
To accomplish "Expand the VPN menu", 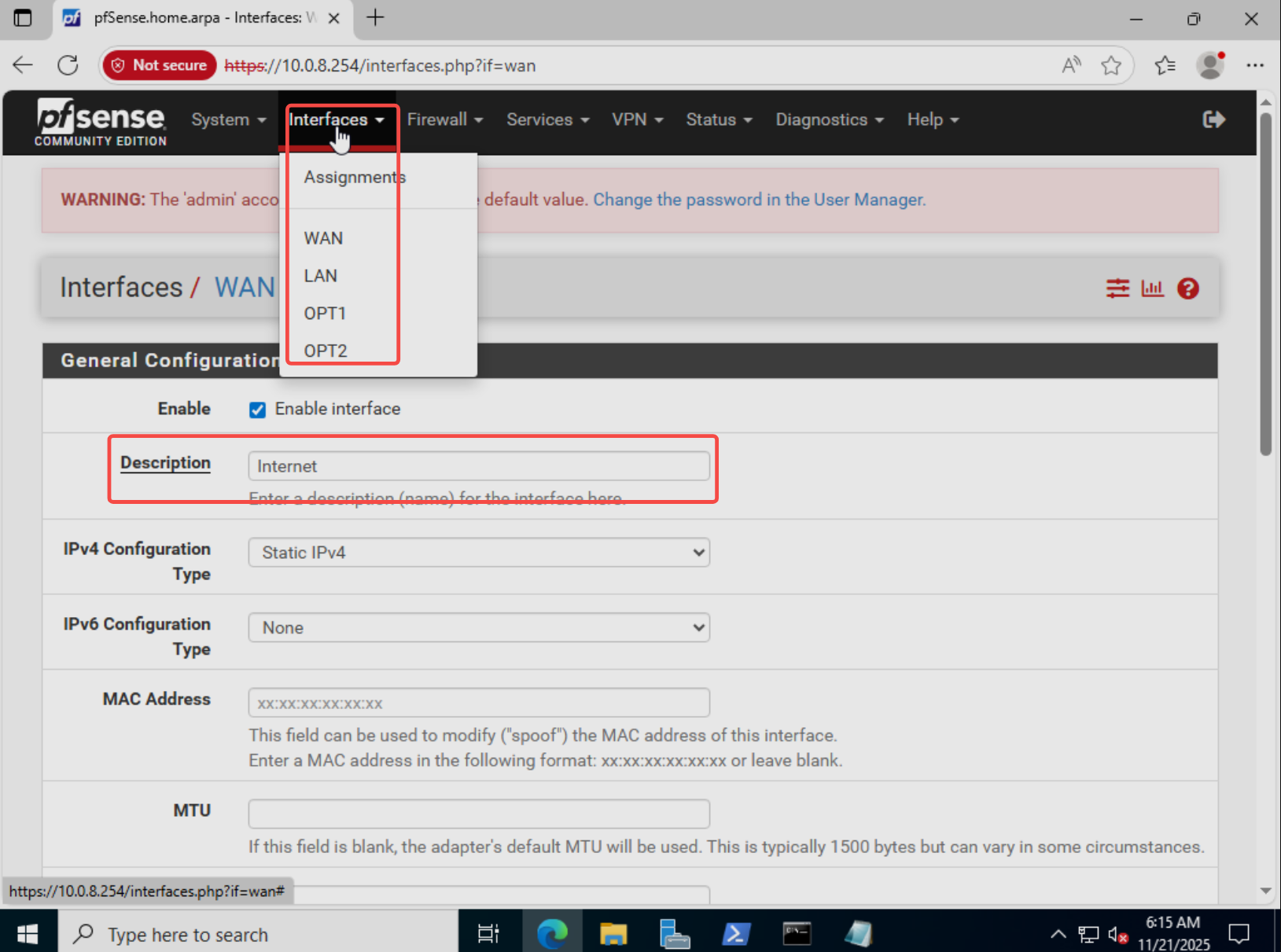I will click(638, 119).
